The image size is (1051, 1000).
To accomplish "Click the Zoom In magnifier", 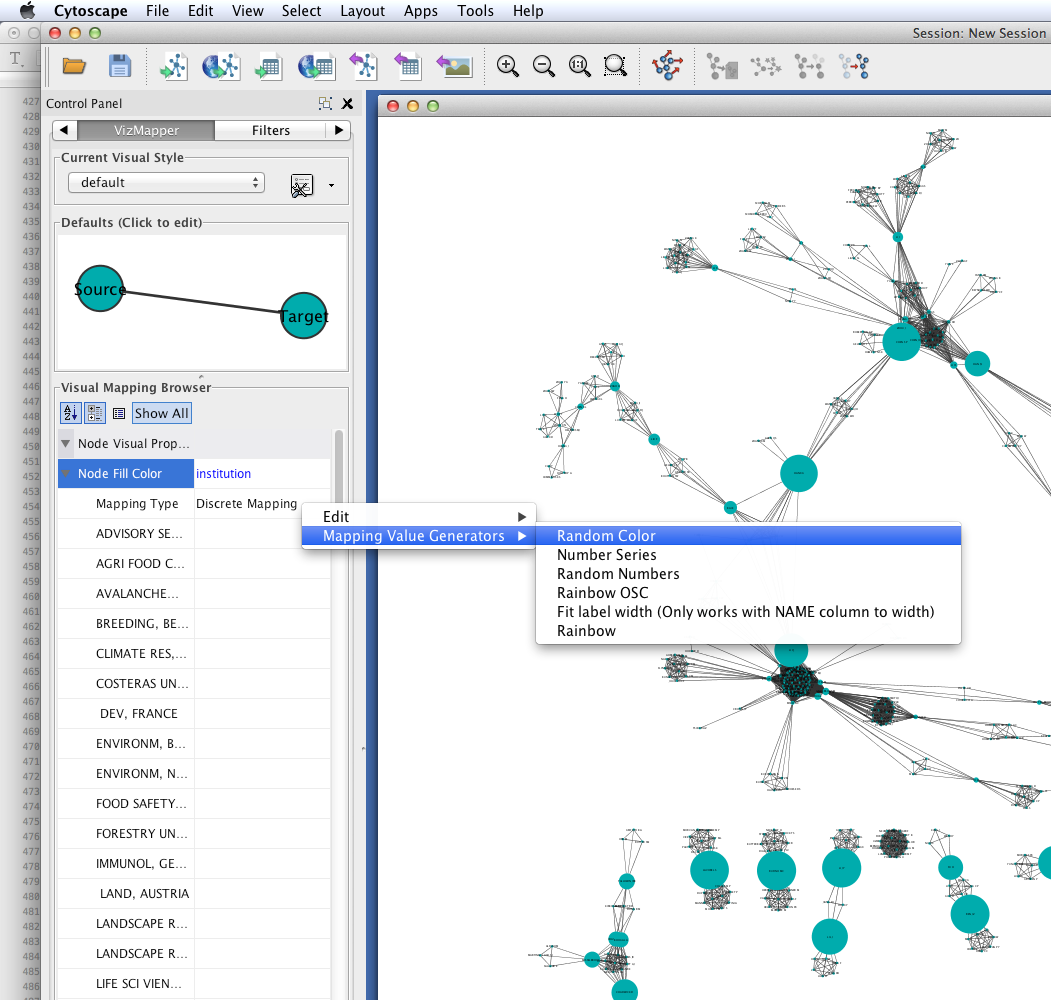I will [x=507, y=66].
